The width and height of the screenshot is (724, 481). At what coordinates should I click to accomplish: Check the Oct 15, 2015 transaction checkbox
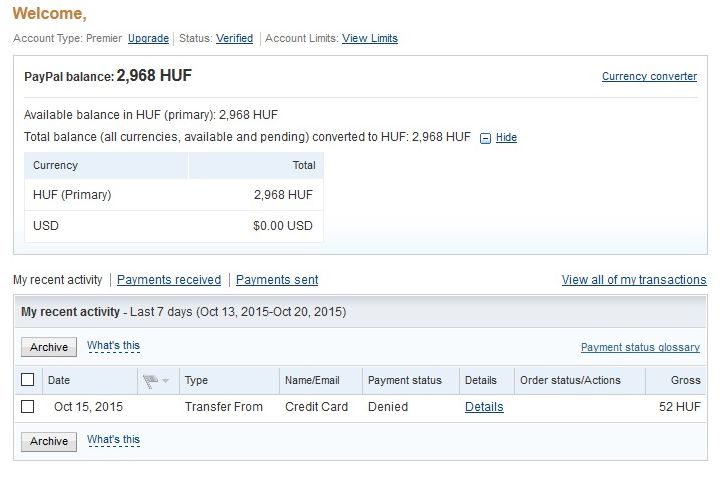click(x=28, y=407)
